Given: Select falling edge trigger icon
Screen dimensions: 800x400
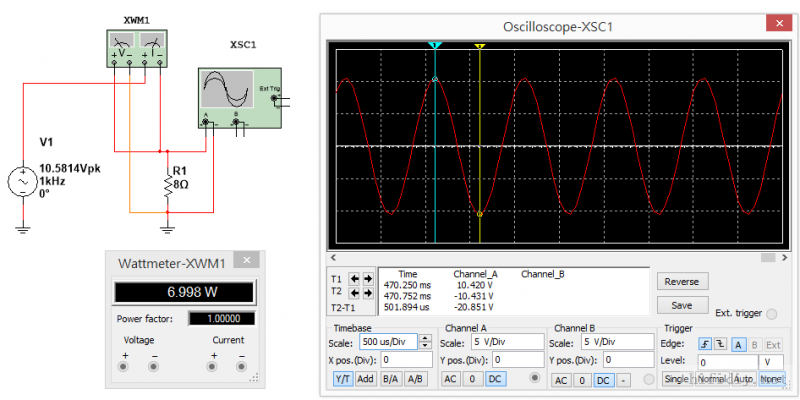Looking at the screenshot, I should point(721,342).
